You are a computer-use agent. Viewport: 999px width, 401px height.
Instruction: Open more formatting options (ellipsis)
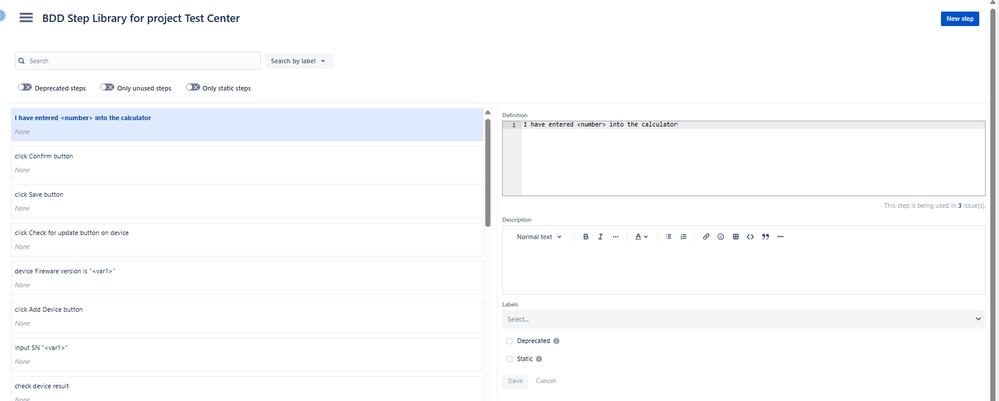pyautogui.click(x=615, y=237)
